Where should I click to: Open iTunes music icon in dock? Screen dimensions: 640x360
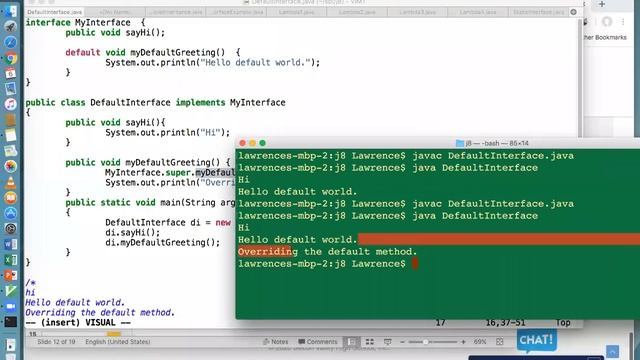[11, 104]
